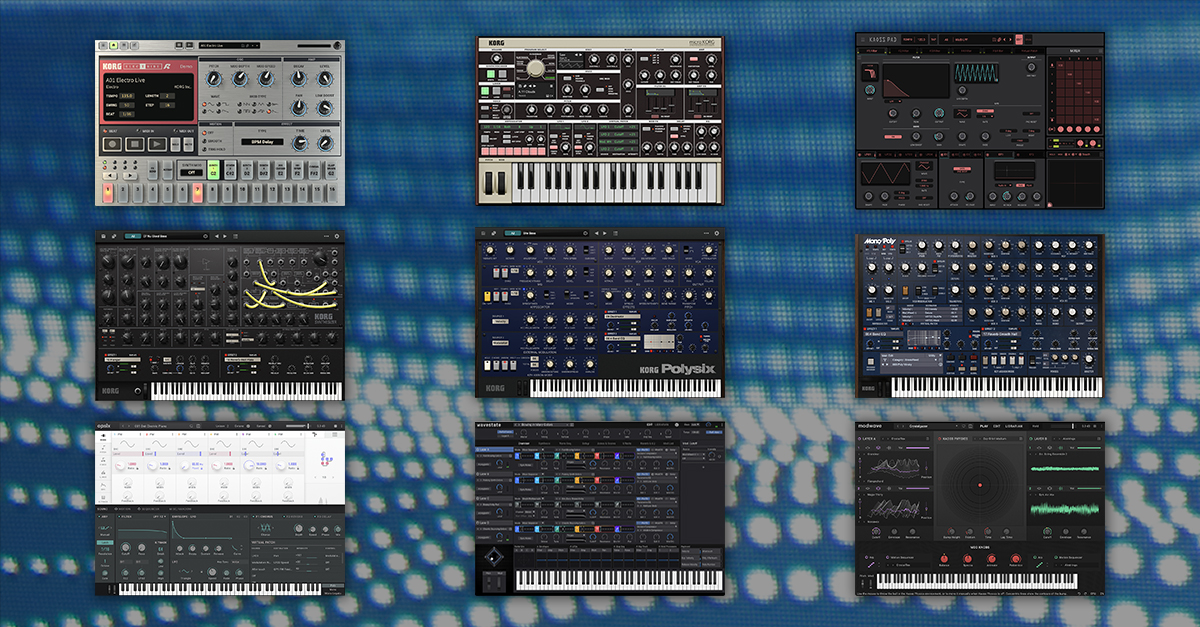Click the Mono/Poly piano keyboard

click(x=998, y=385)
